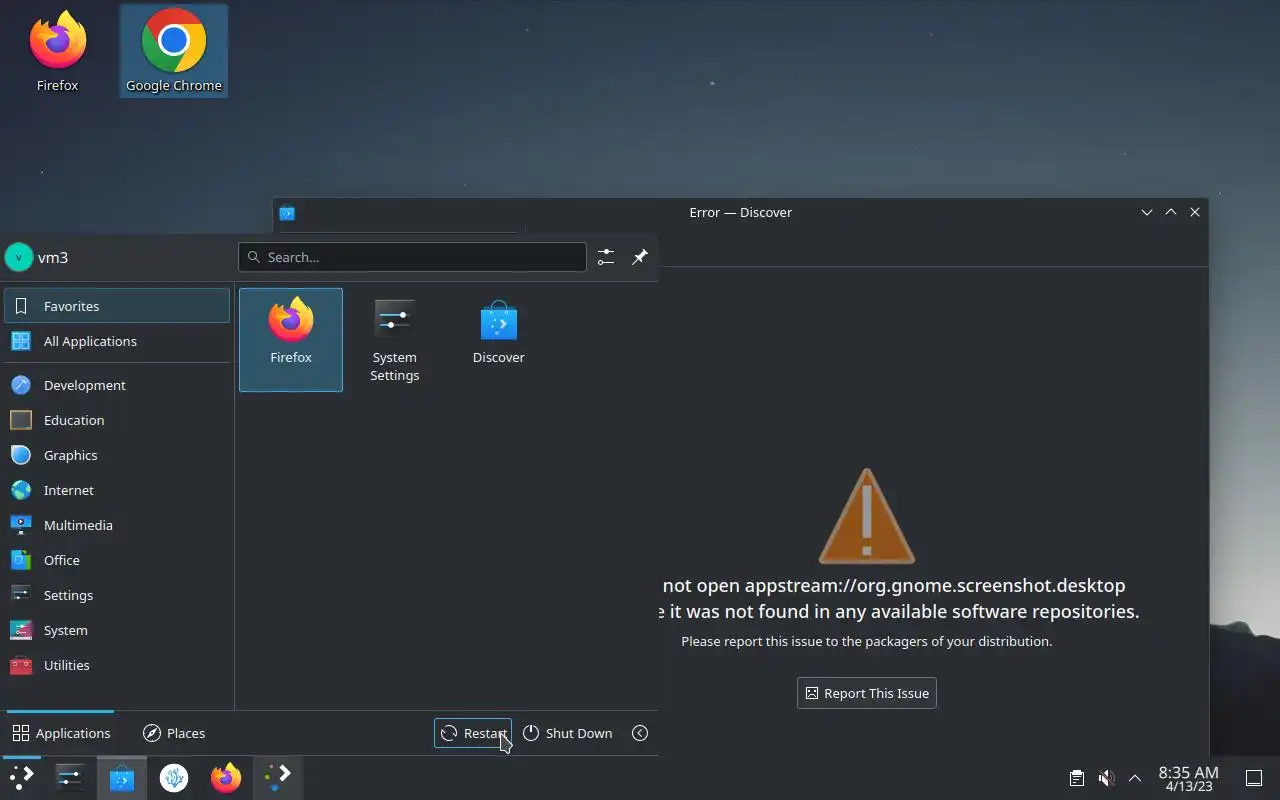The image size is (1280, 800).
Task: Select Favorites category
Action: click(117, 306)
